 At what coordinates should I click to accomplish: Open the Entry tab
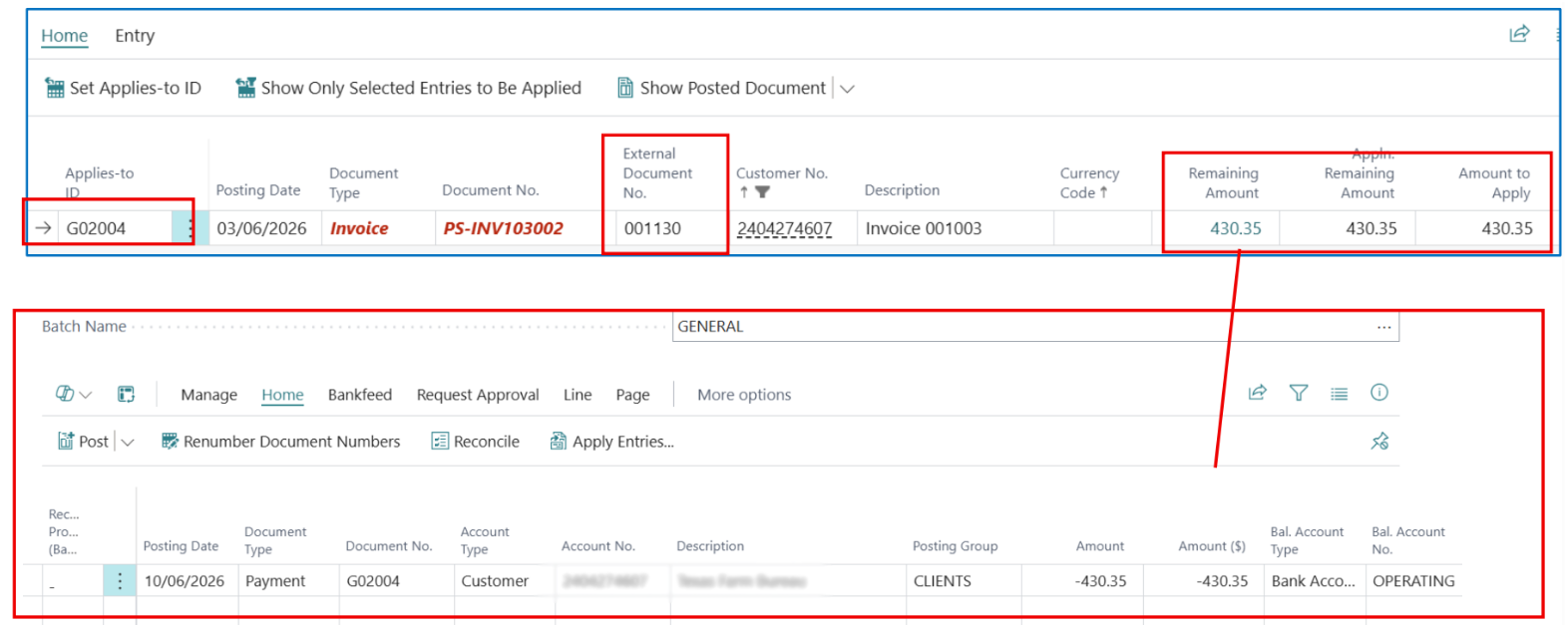(135, 36)
